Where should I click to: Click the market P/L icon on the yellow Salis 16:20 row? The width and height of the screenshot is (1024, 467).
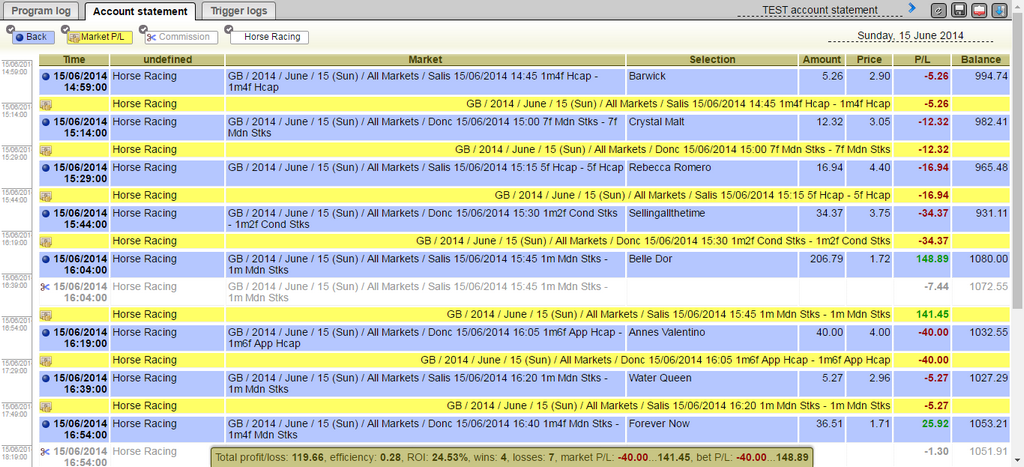pos(46,406)
